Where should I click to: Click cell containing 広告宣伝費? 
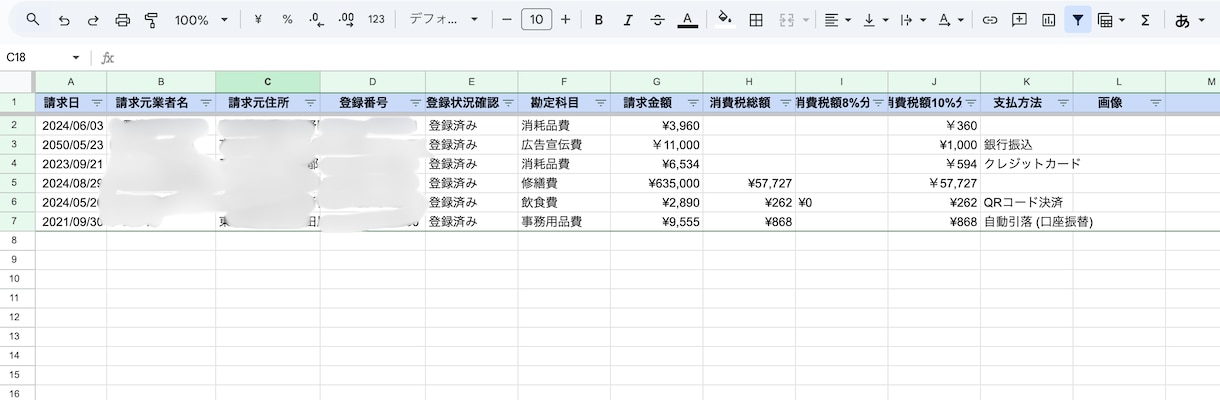(564, 145)
